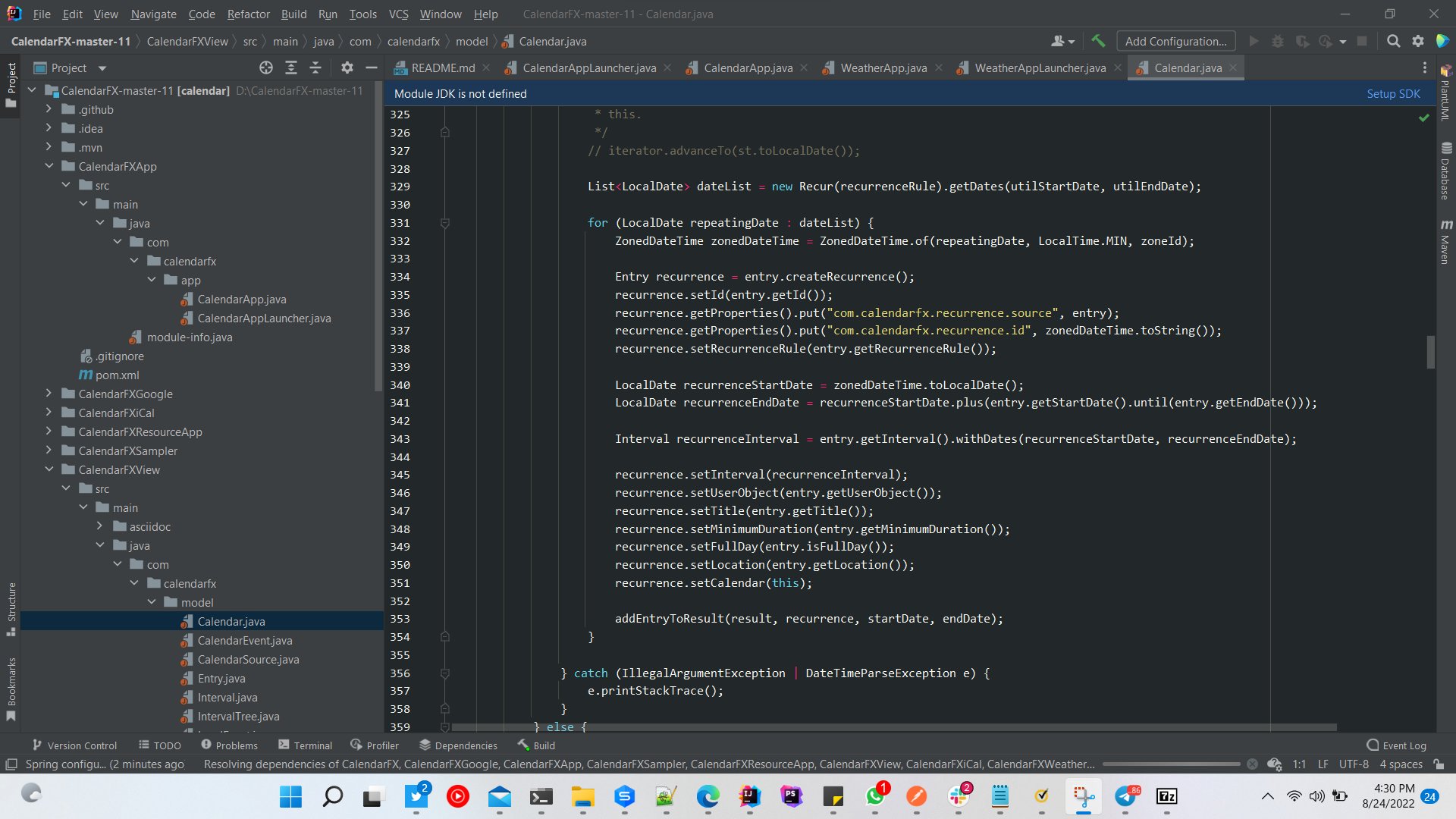This screenshot has width=1456, height=819.
Task: Click Expand All icon in Project panel
Action: (x=290, y=67)
